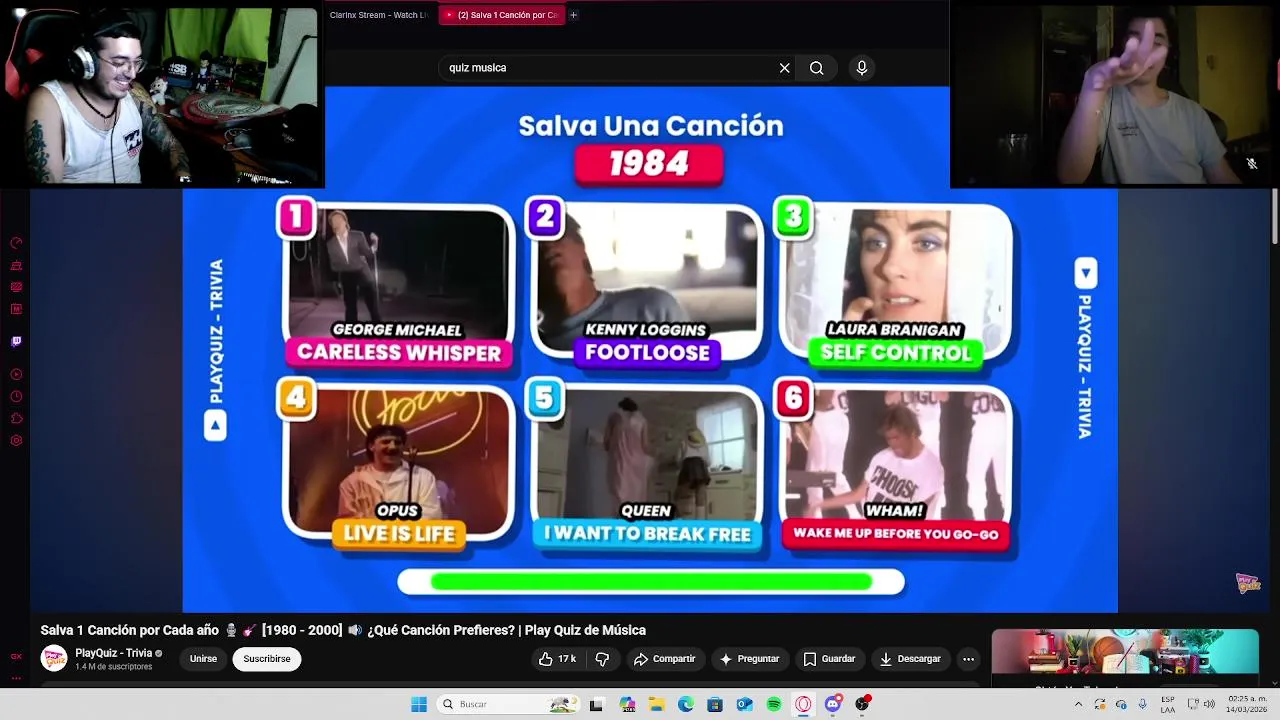Click the GX logo at sidebar bottom
Screen dimensions: 1280x720
(x=16, y=657)
